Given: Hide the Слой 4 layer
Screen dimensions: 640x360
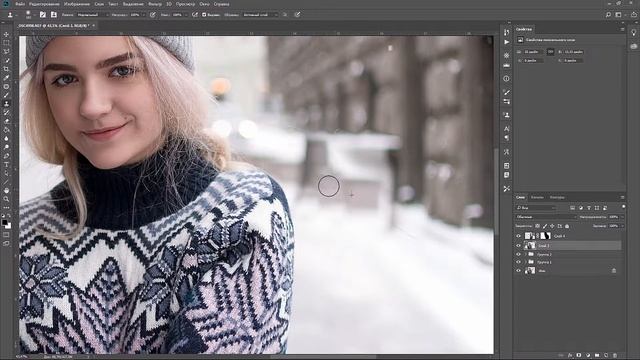Looking at the screenshot, I should click(x=518, y=236).
